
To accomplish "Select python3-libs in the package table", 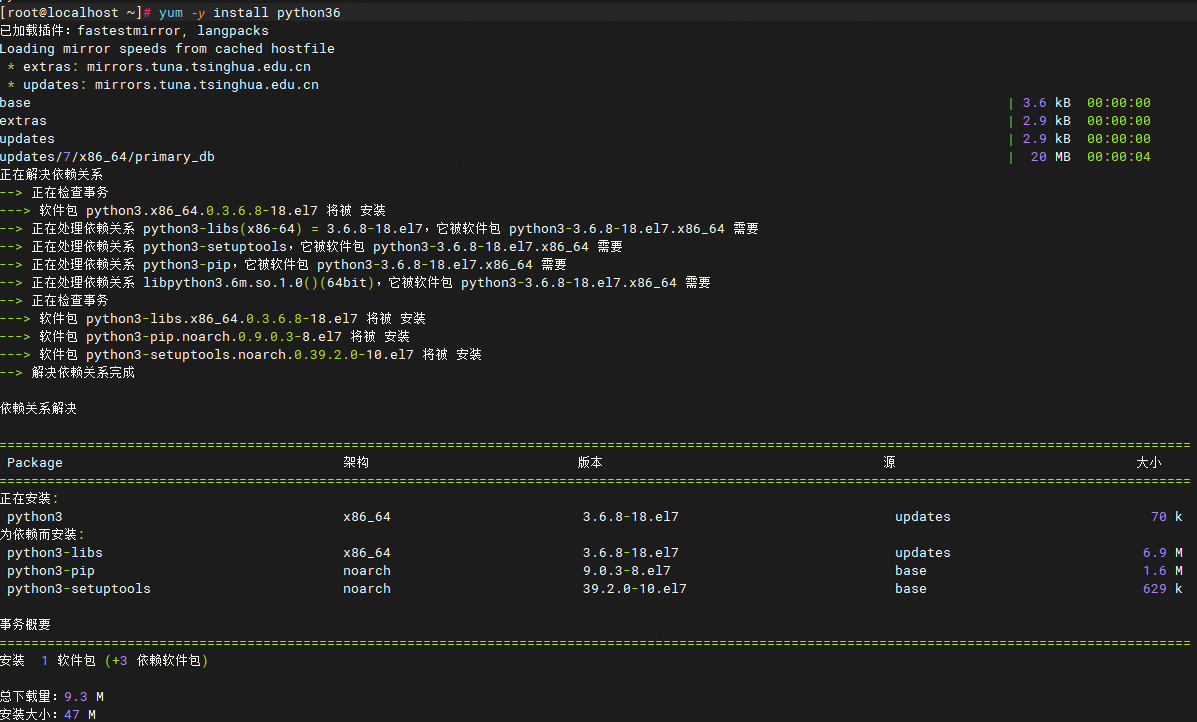I will pyautogui.click(x=55, y=553).
